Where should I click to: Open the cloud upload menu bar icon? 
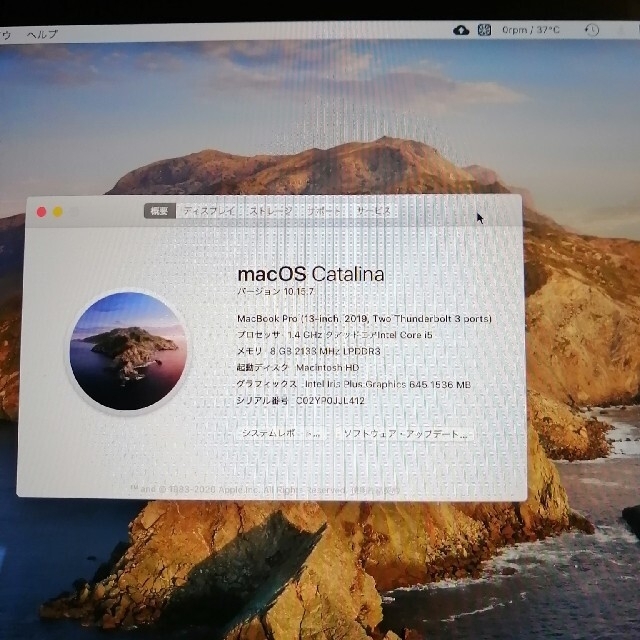point(461,30)
